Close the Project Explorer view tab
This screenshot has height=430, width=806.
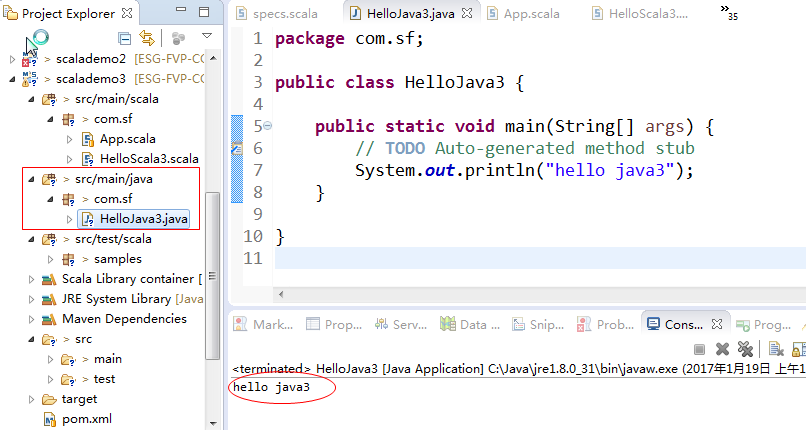click(126, 13)
